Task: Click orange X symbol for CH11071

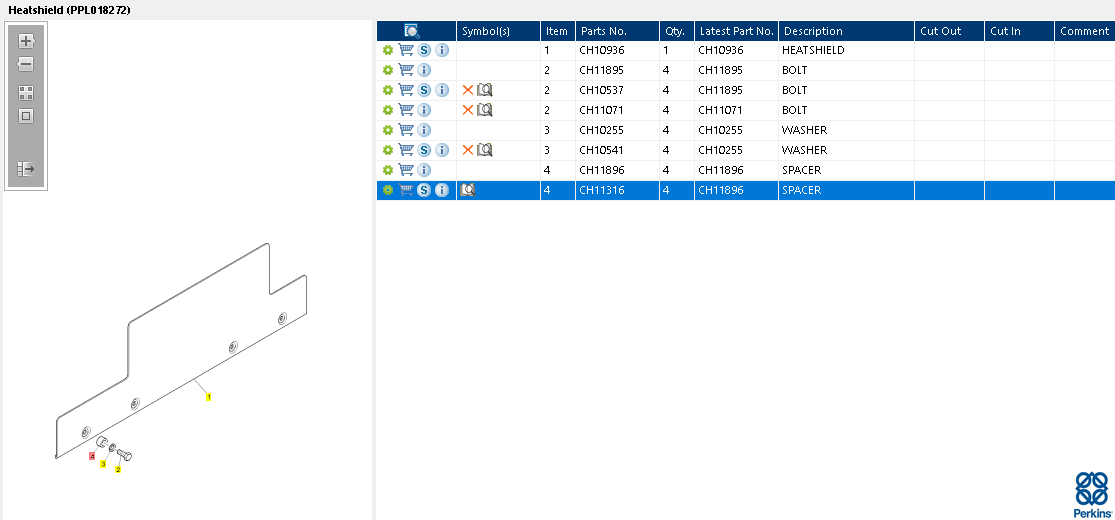Action: pos(467,110)
